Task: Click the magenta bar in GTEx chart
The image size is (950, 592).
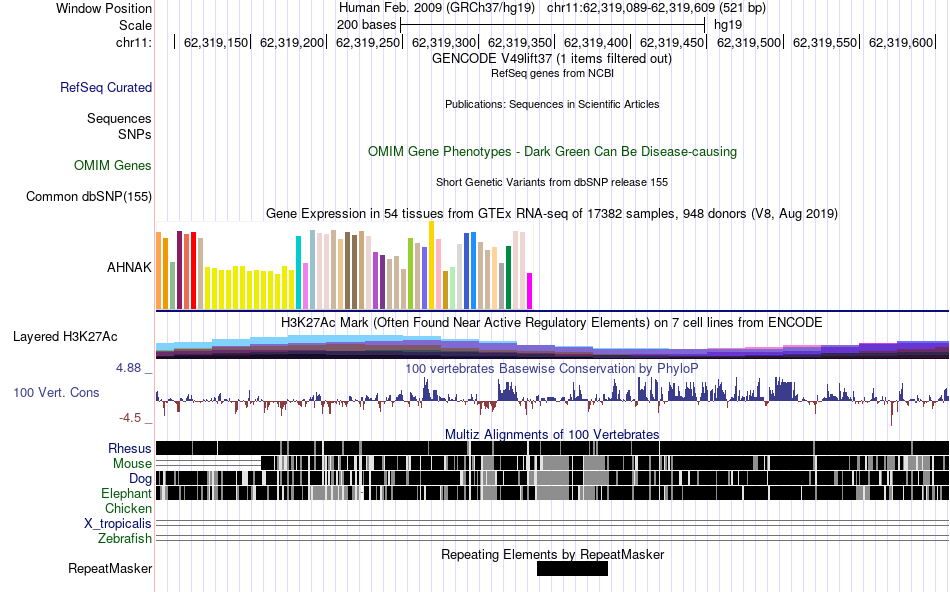Action: [x=530, y=291]
